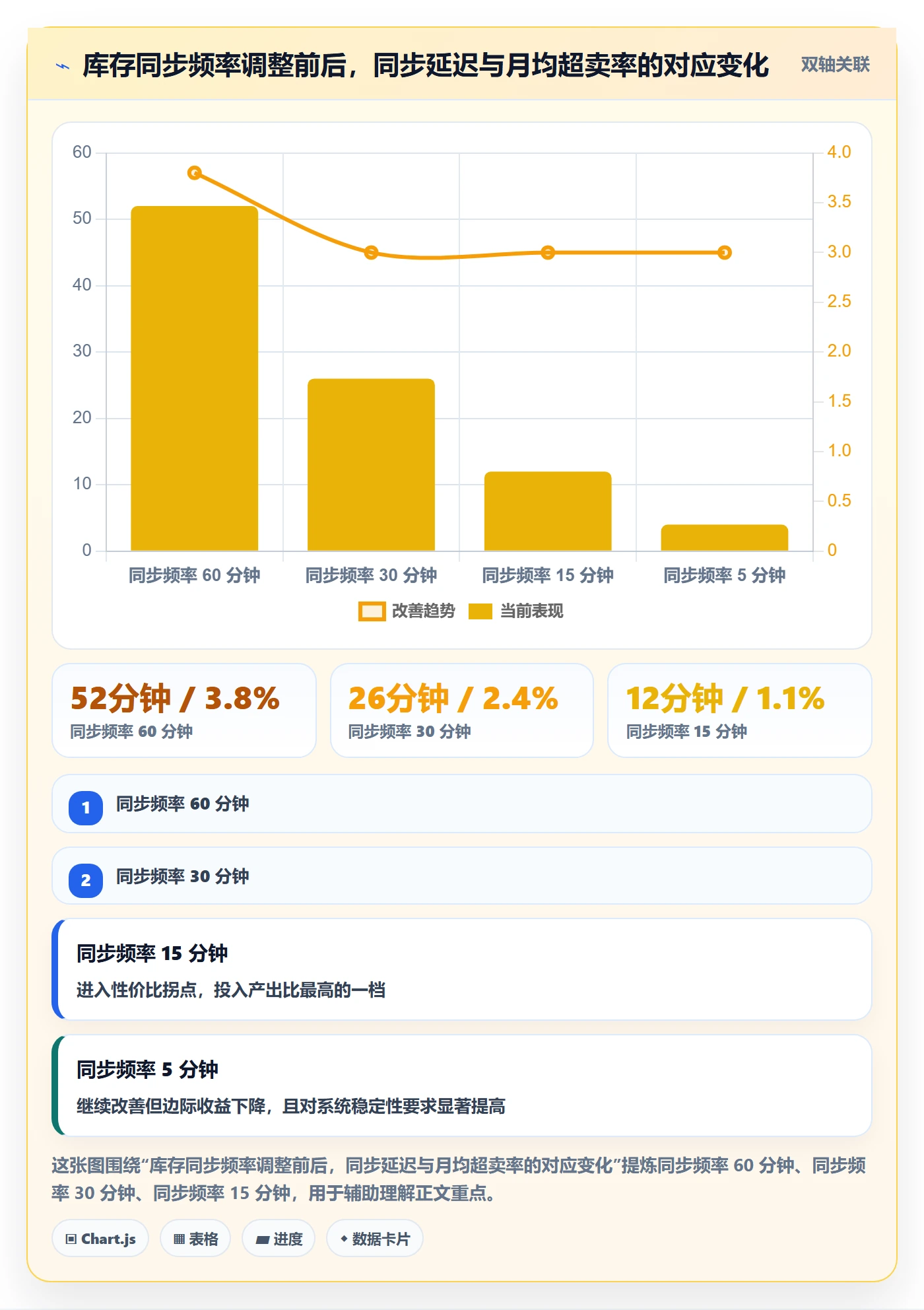The width and height of the screenshot is (924, 1310).
Task: Click the x-axis label 同步频率 5 分钟
Action: coord(725,575)
